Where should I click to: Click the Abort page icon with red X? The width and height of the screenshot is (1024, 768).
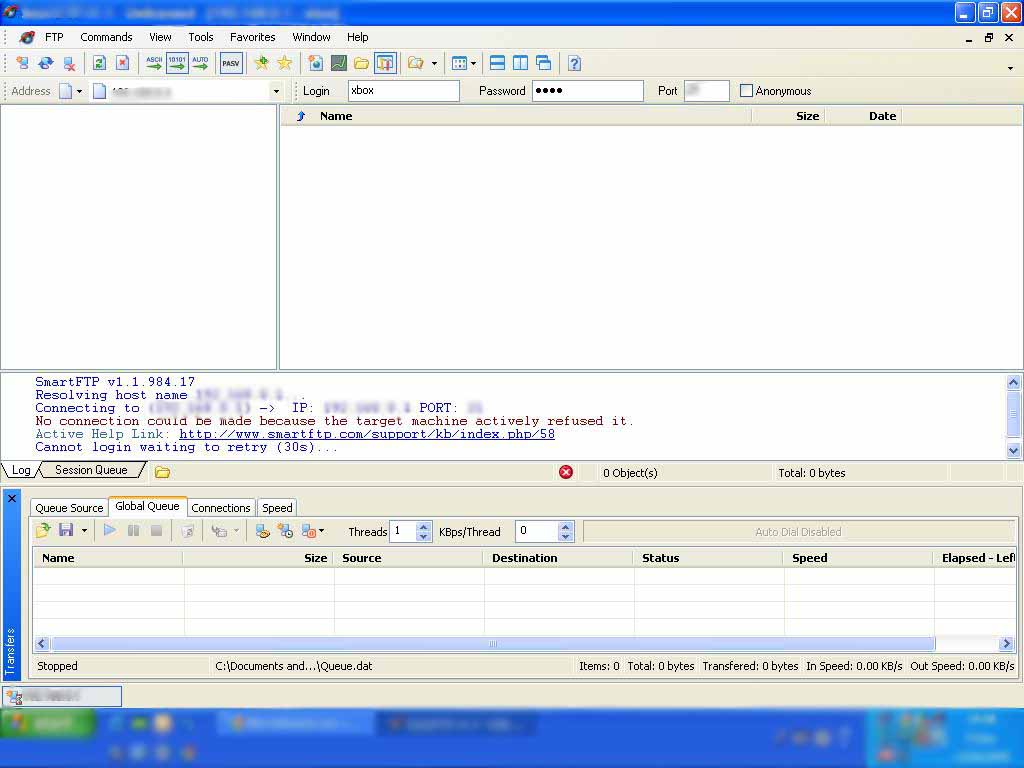click(122, 63)
